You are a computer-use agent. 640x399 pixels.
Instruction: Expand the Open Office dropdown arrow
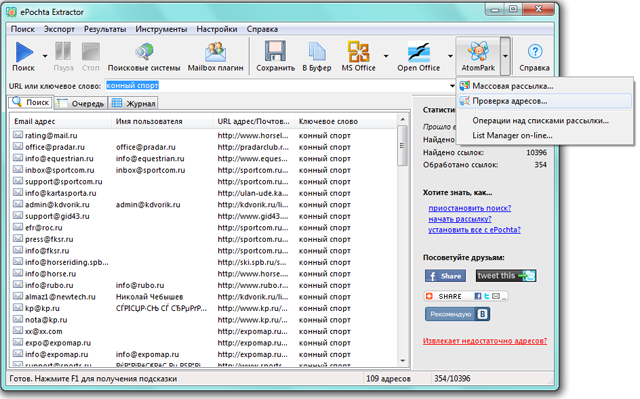pyautogui.click(x=450, y=56)
